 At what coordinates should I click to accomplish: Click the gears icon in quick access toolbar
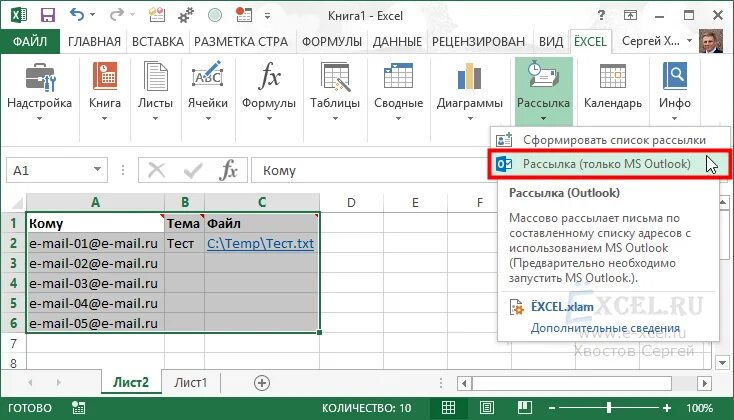click(x=186, y=15)
